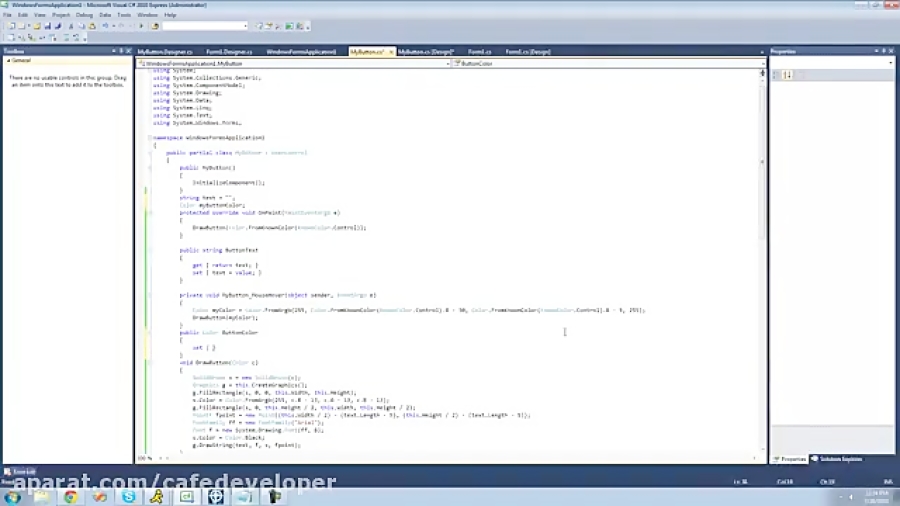Viewport: 900px width, 506px height.
Task: Open the Window menu
Action: click(147, 15)
